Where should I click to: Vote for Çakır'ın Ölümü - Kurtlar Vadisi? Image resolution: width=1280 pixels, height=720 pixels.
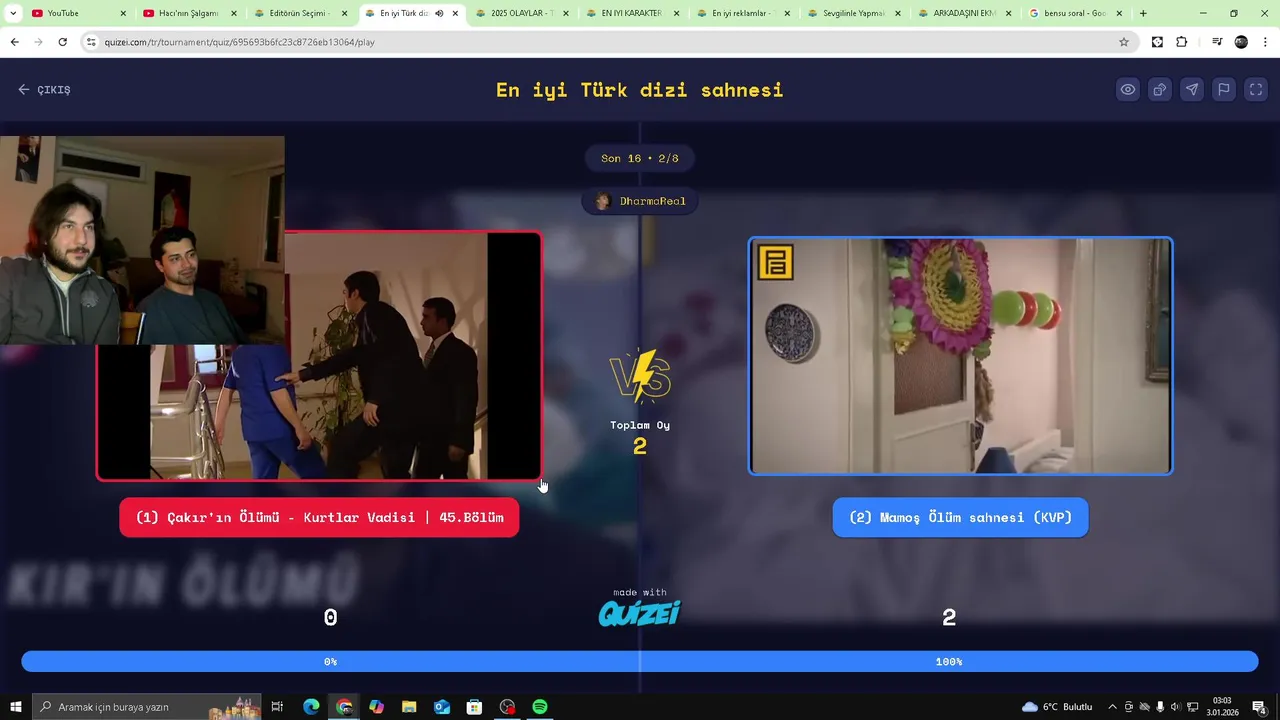click(x=319, y=517)
